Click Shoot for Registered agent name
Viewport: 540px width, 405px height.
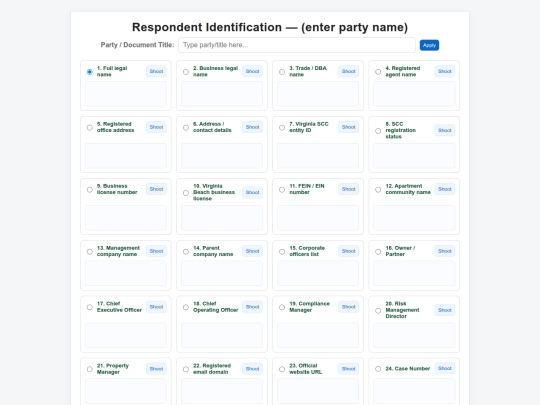[445, 71]
